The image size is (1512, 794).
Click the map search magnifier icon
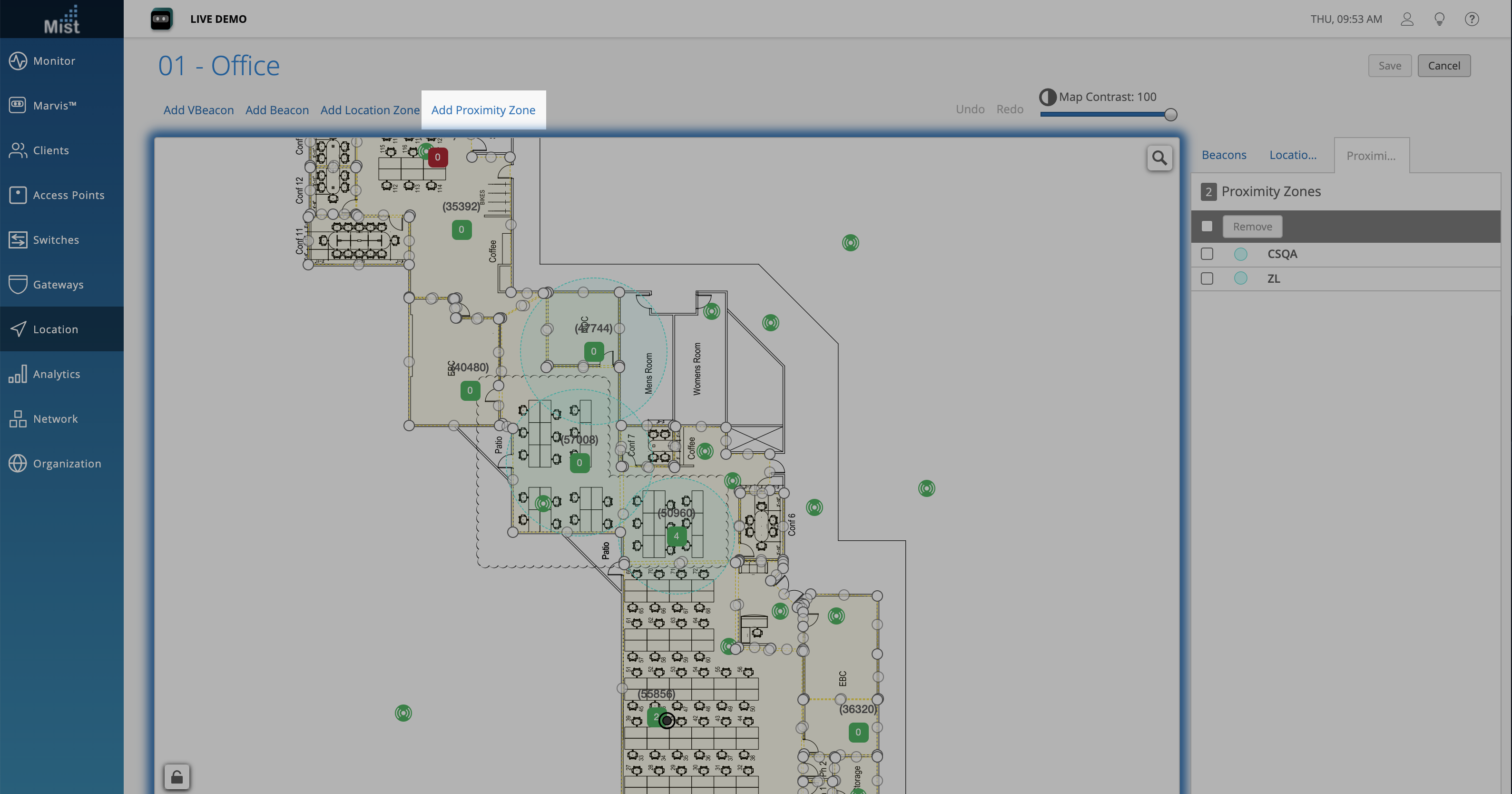pos(1159,158)
